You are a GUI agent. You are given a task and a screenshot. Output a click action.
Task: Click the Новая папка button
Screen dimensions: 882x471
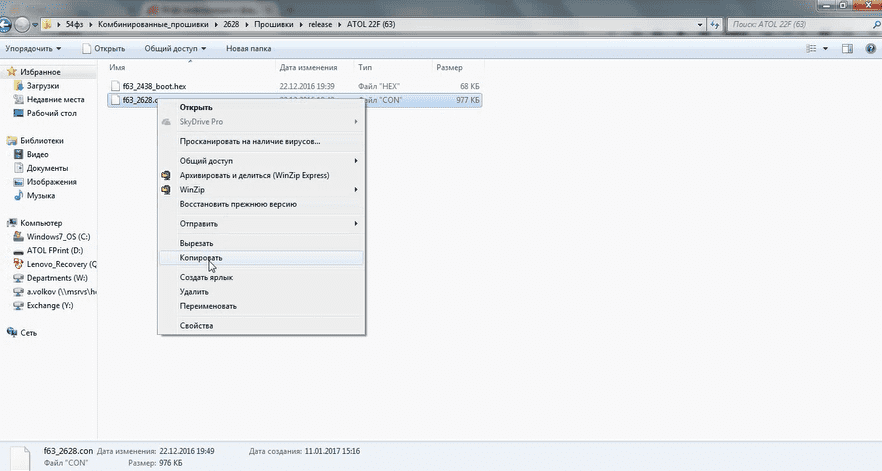[247, 48]
